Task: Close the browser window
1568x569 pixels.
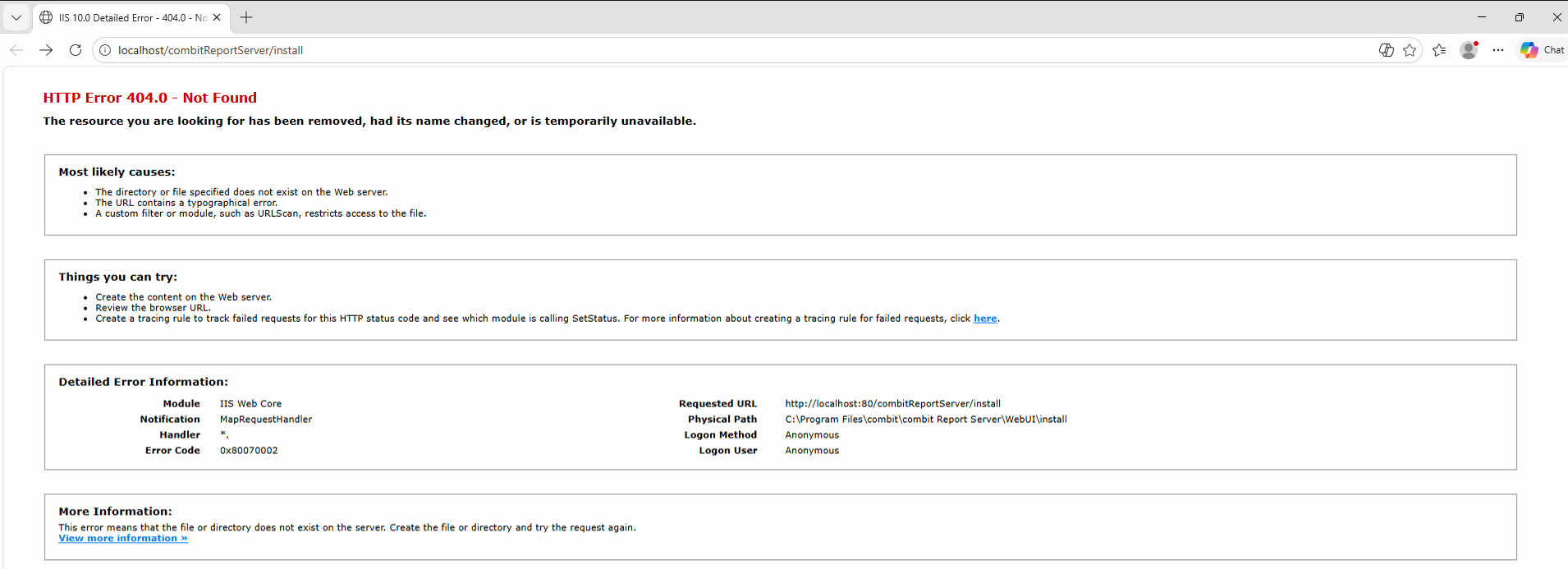Action: coord(1557,17)
